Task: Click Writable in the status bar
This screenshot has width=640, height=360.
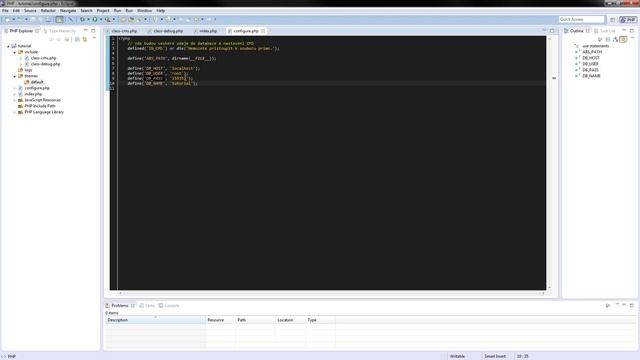Action: (457, 356)
